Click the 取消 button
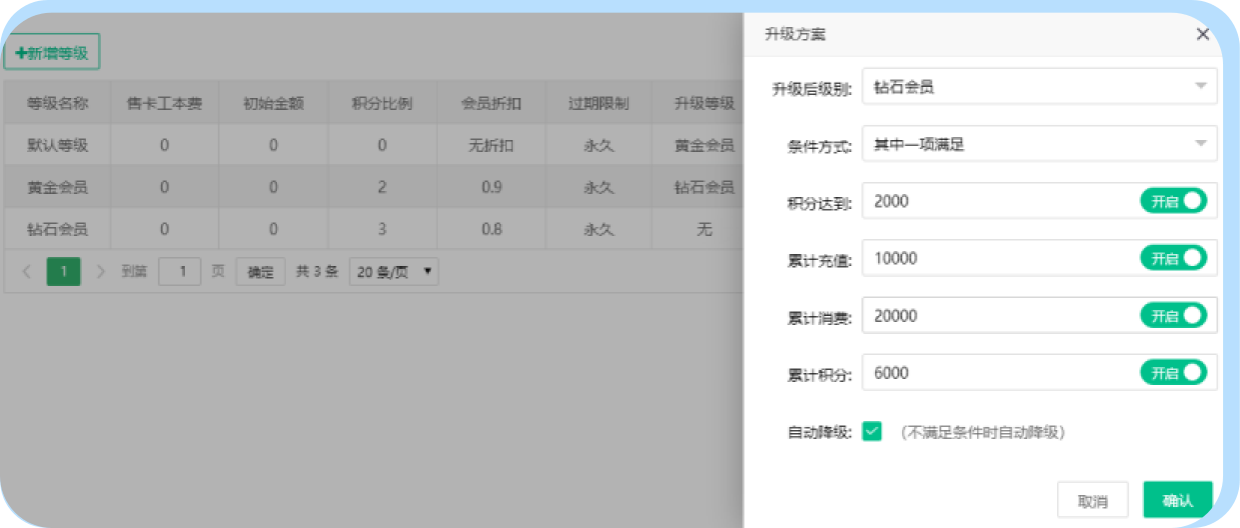 1092,500
